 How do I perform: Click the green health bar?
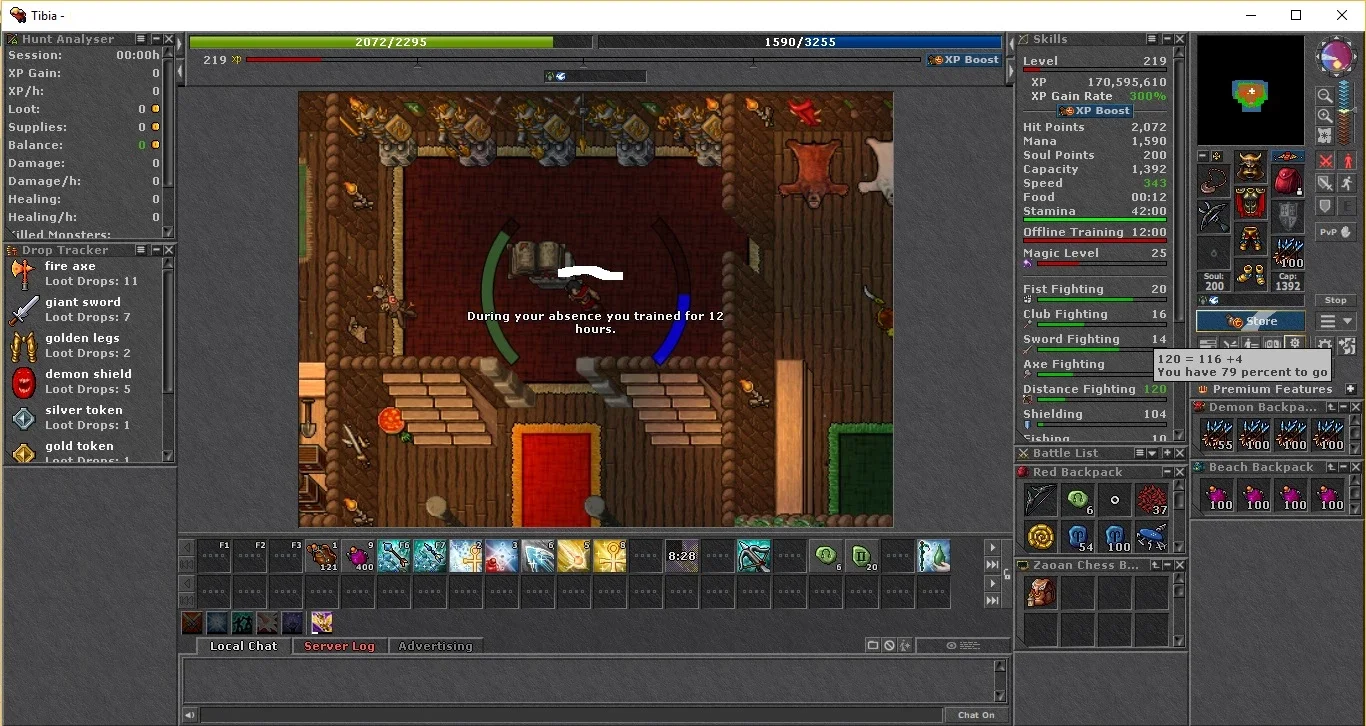[x=392, y=43]
